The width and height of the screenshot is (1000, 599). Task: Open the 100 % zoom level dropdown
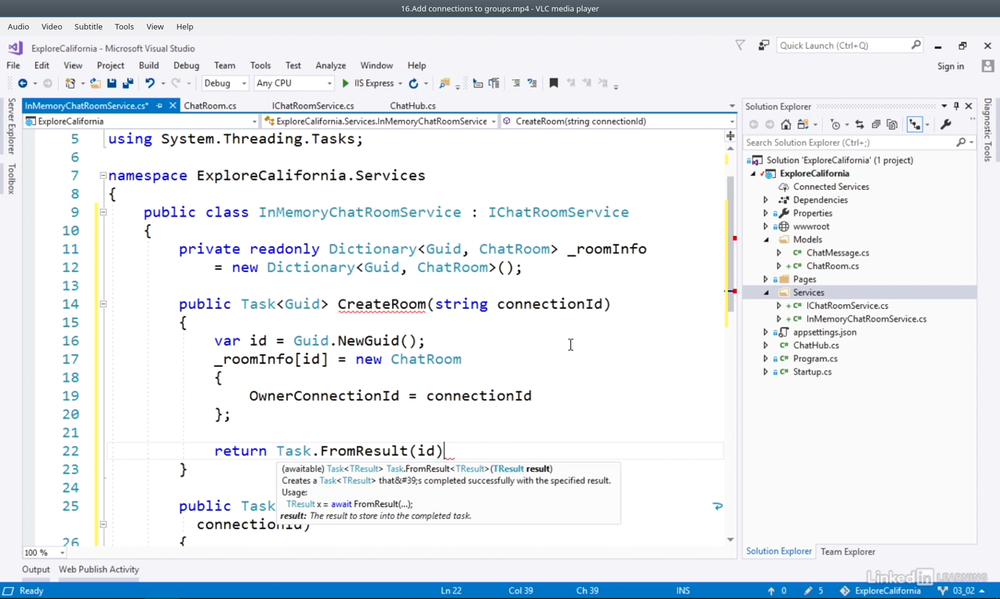44,552
